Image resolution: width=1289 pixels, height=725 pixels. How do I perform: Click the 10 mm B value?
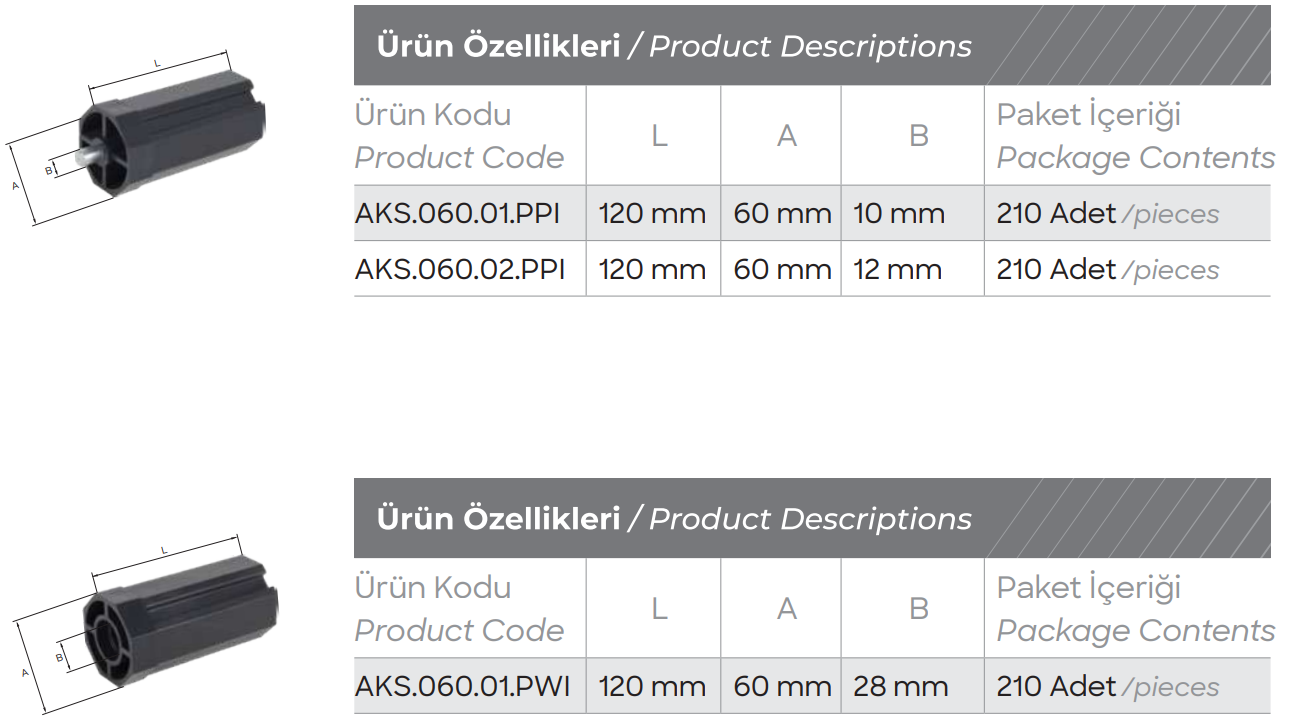pyautogui.click(x=899, y=214)
